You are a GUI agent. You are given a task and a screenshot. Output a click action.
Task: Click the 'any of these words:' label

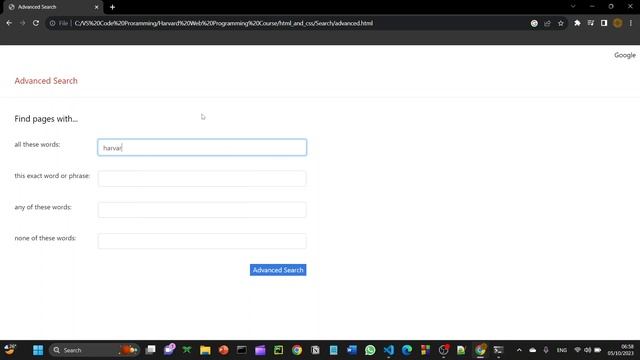pos(43,207)
